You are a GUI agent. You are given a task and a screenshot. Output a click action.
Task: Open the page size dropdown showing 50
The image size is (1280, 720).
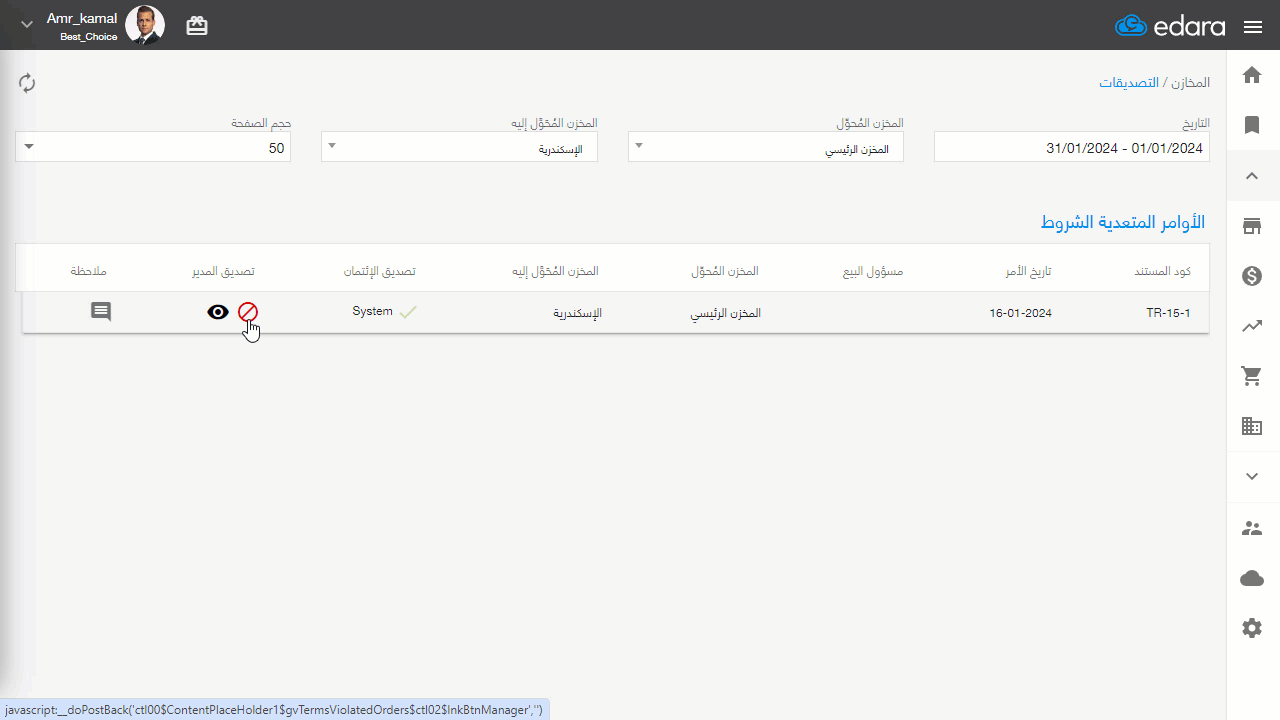pos(153,148)
